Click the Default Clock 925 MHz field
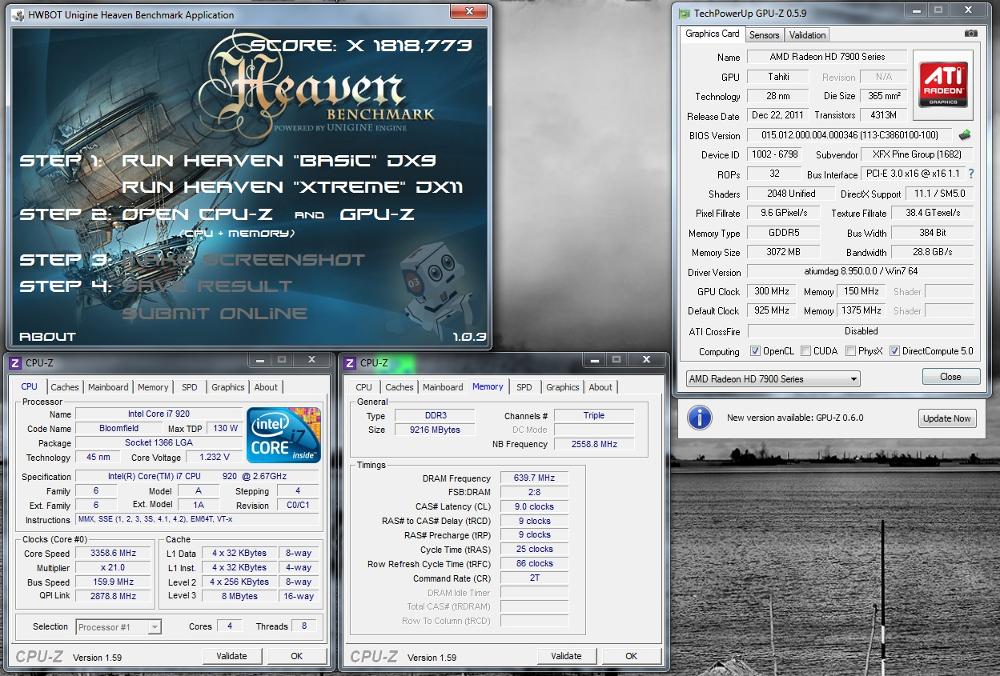The width and height of the screenshot is (1000, 676). [772, 311]
